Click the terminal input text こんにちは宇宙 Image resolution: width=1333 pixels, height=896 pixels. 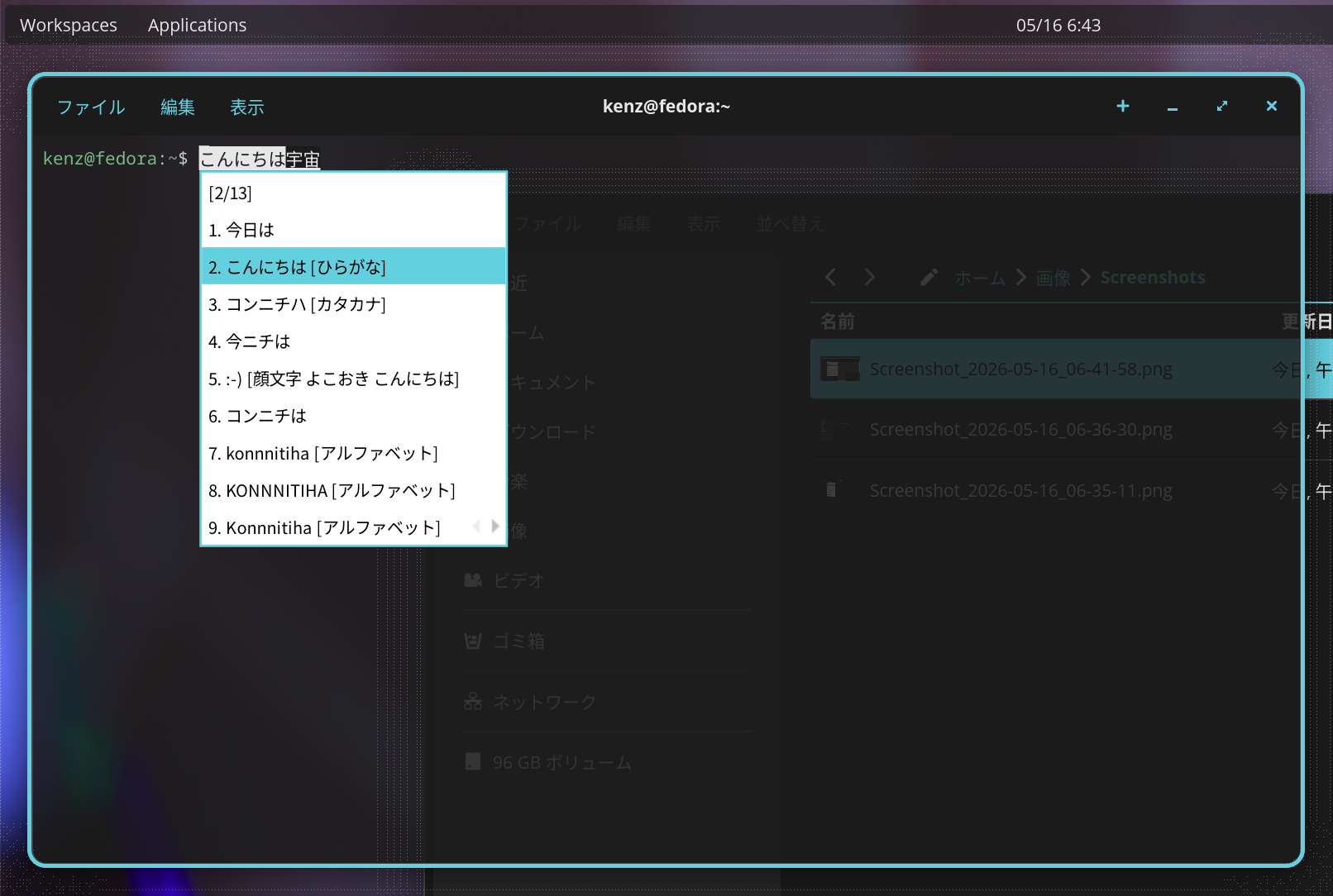[x=260, y=159]
